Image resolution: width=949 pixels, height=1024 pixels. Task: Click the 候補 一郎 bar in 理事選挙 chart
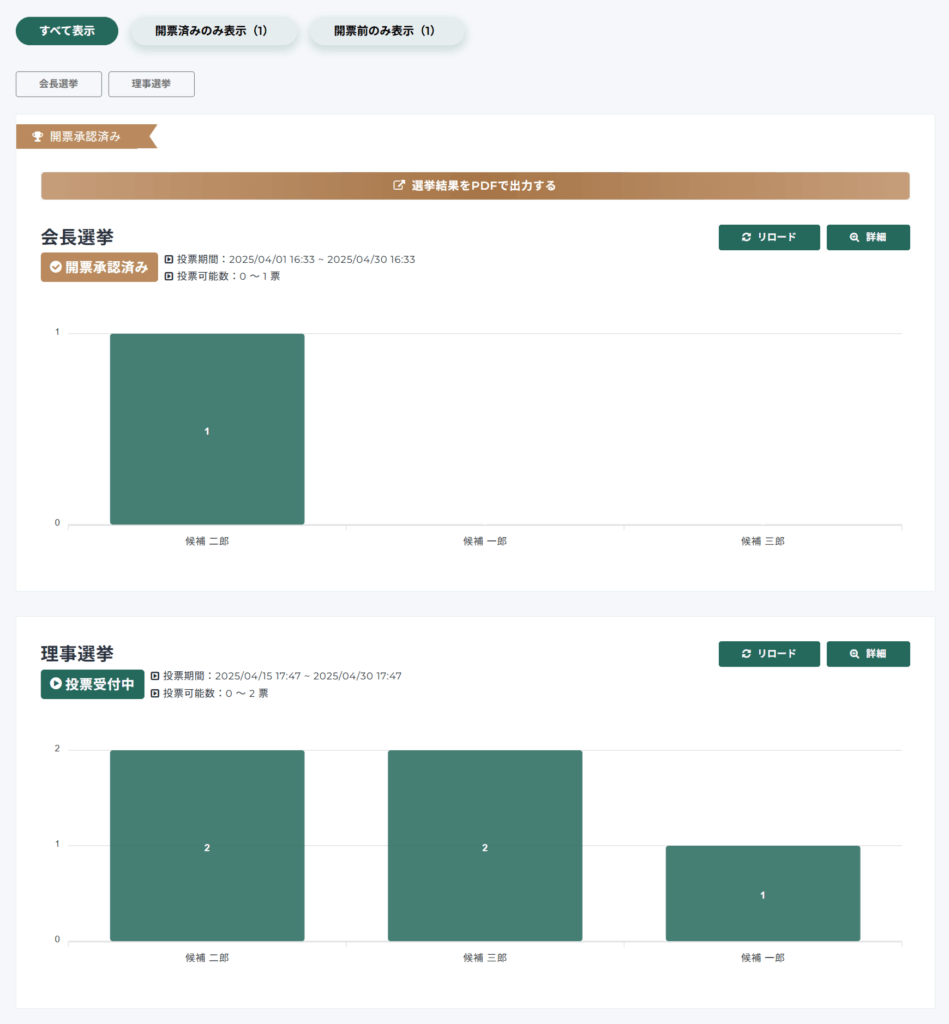(763, 893)
